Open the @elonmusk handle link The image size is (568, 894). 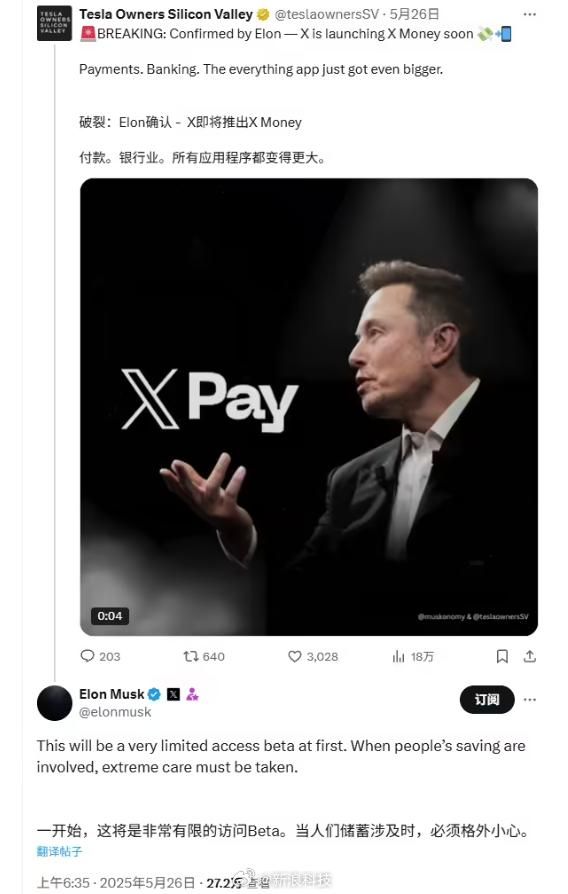pos(115,712)
